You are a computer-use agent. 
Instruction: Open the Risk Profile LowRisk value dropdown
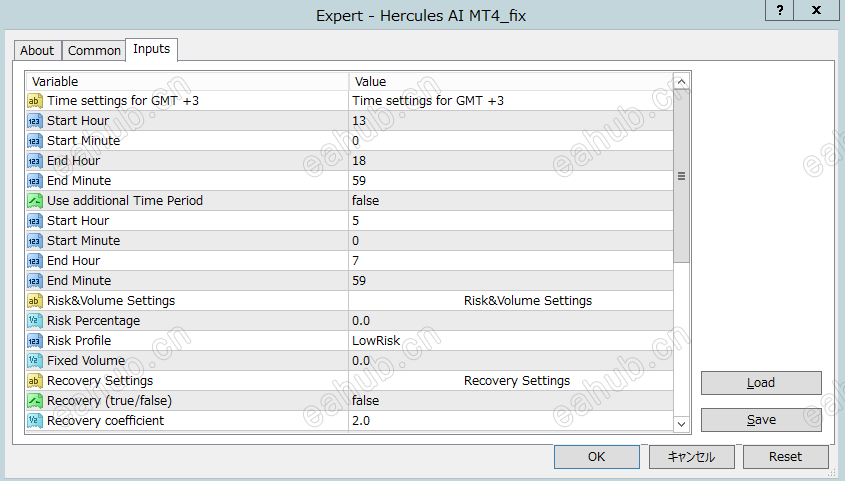click(x=511, y=341)
